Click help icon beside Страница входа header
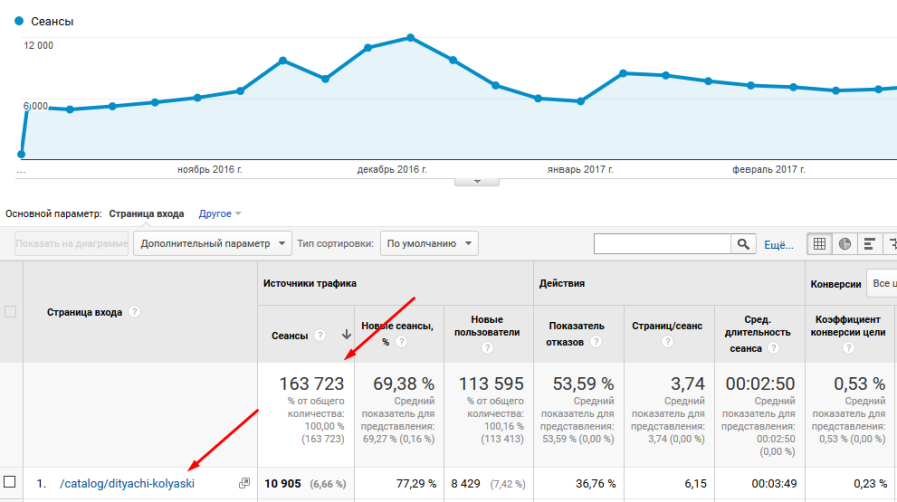 pyautogui.click(x=134, y=312)
